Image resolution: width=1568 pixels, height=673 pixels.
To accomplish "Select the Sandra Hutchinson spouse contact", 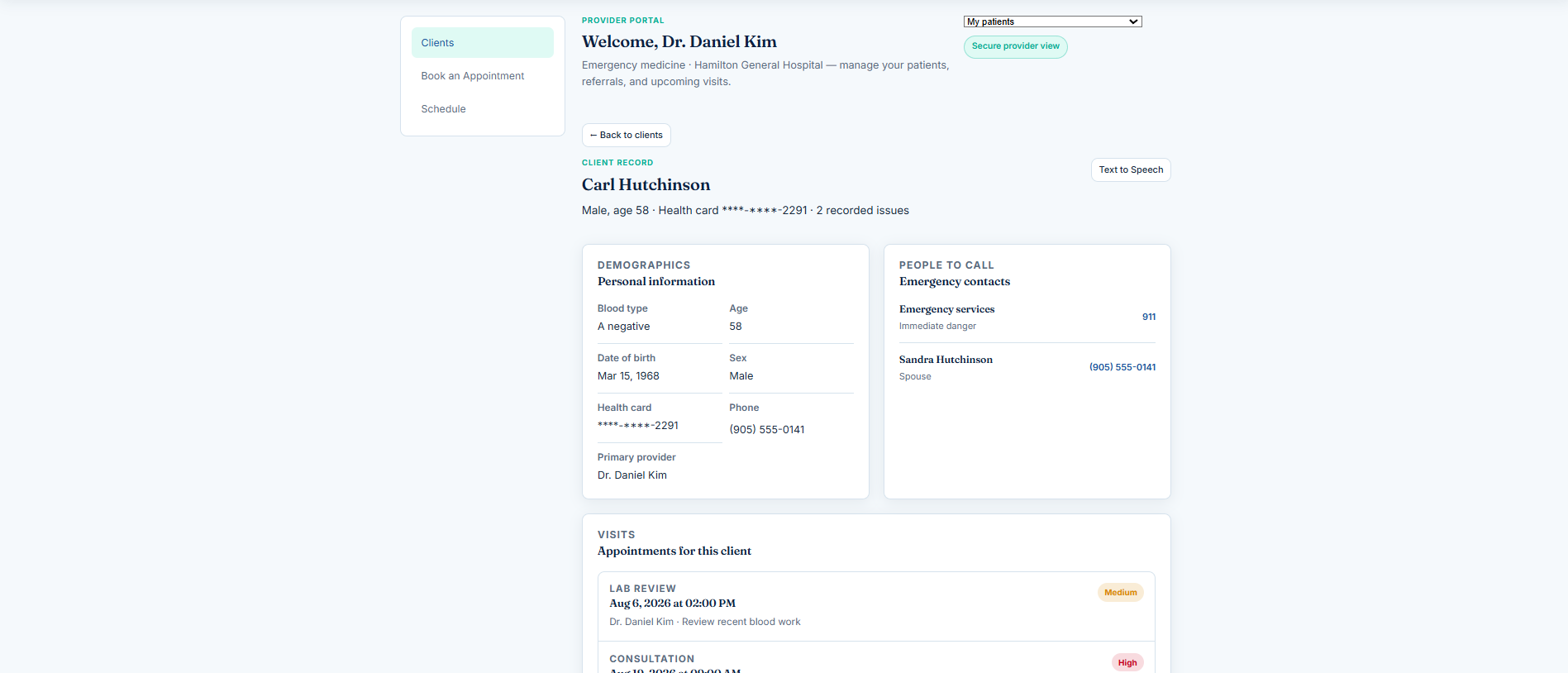I will coord(1027,368).
